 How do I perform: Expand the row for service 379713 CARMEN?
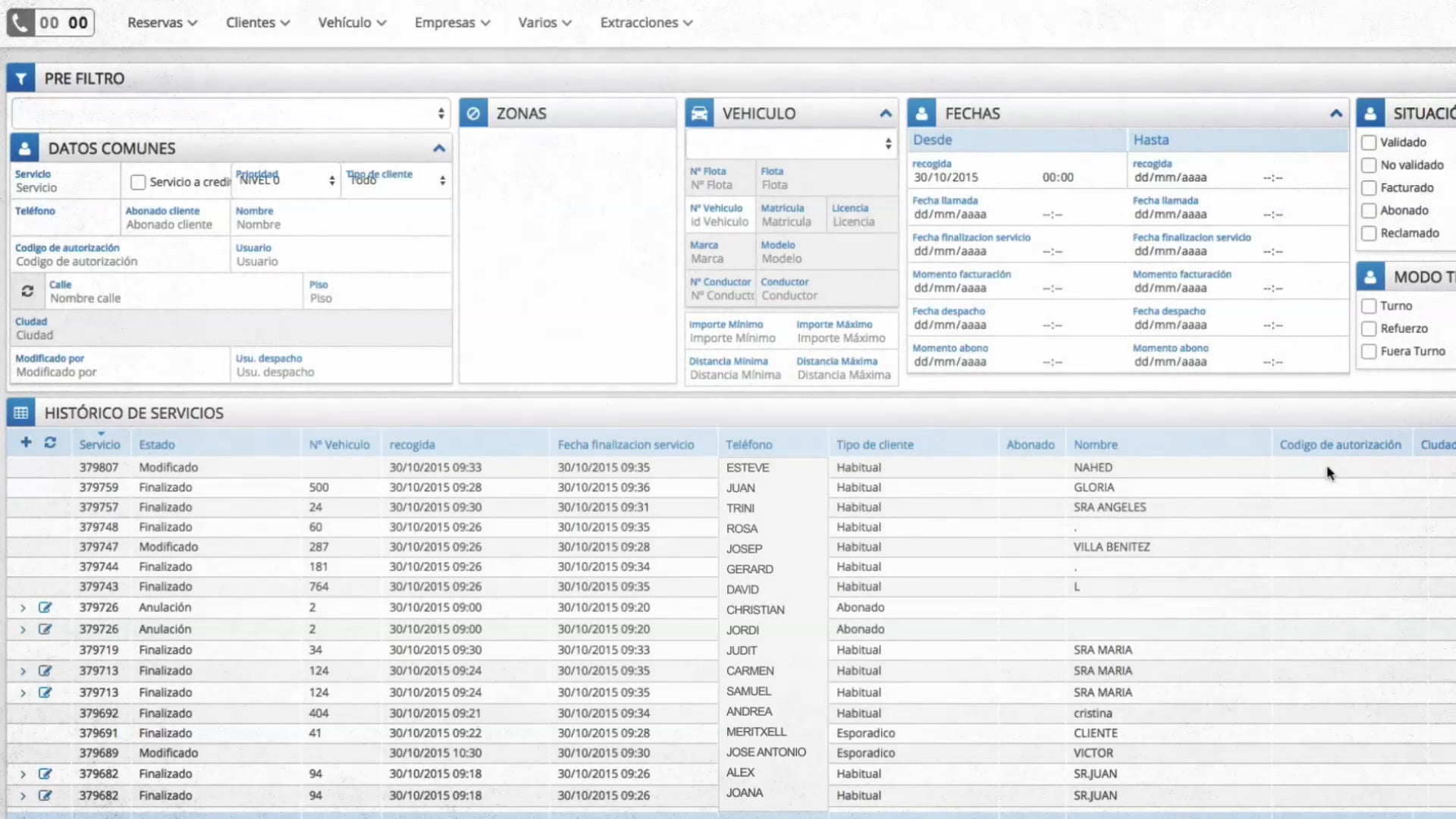coord(23,671)
